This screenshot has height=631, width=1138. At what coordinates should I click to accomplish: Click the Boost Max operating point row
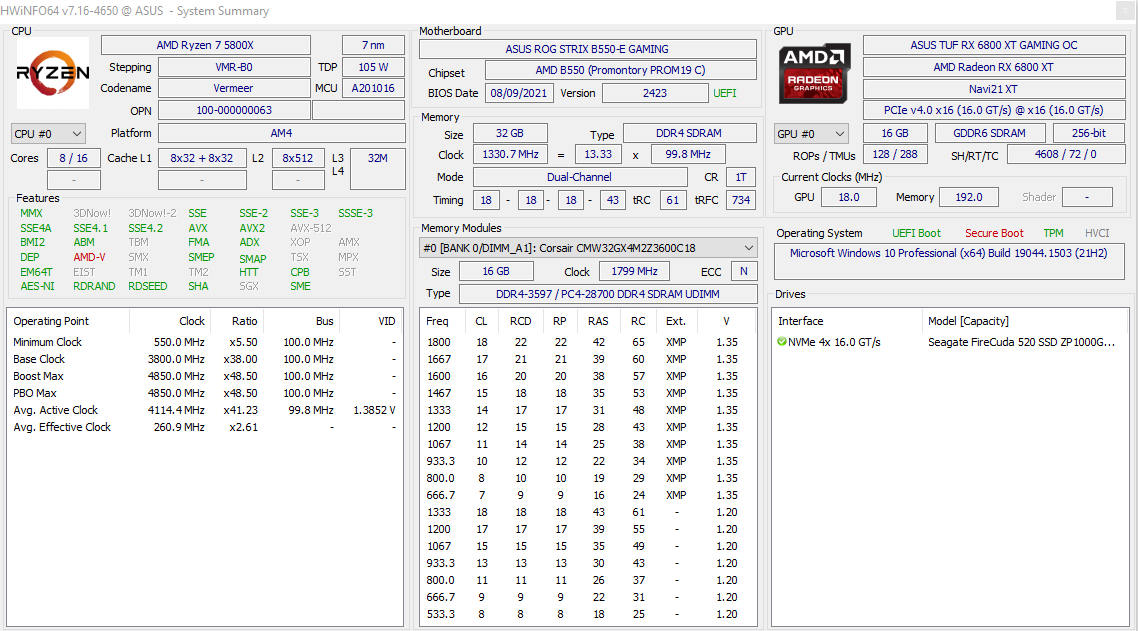pos(205,376)
